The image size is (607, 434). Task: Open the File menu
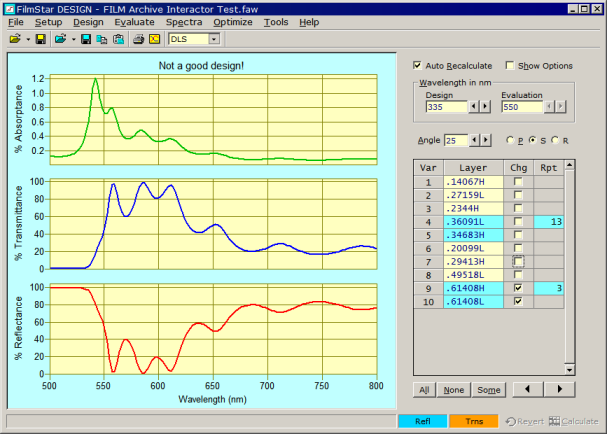pos(16,22)
